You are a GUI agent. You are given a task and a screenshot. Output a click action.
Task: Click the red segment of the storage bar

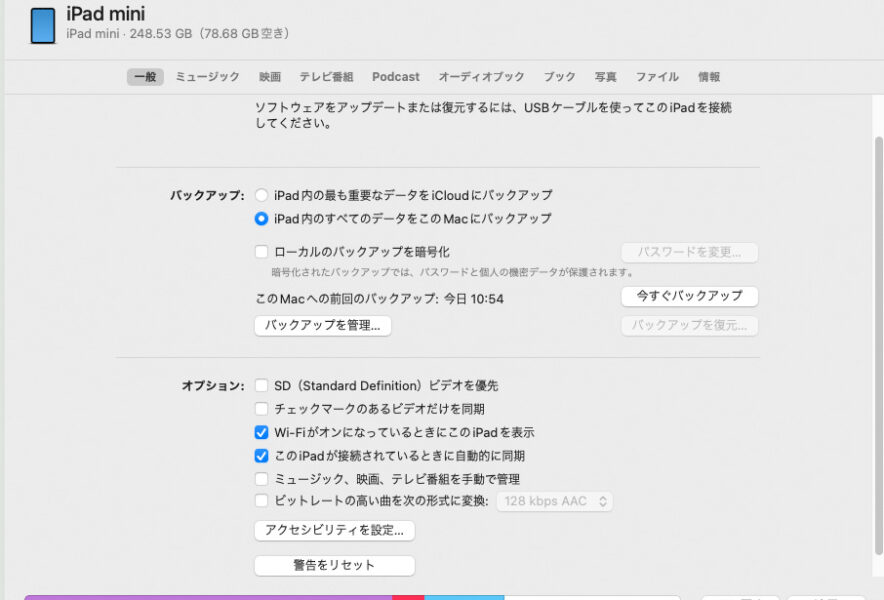pyautogui.click(x=408, y=597)
